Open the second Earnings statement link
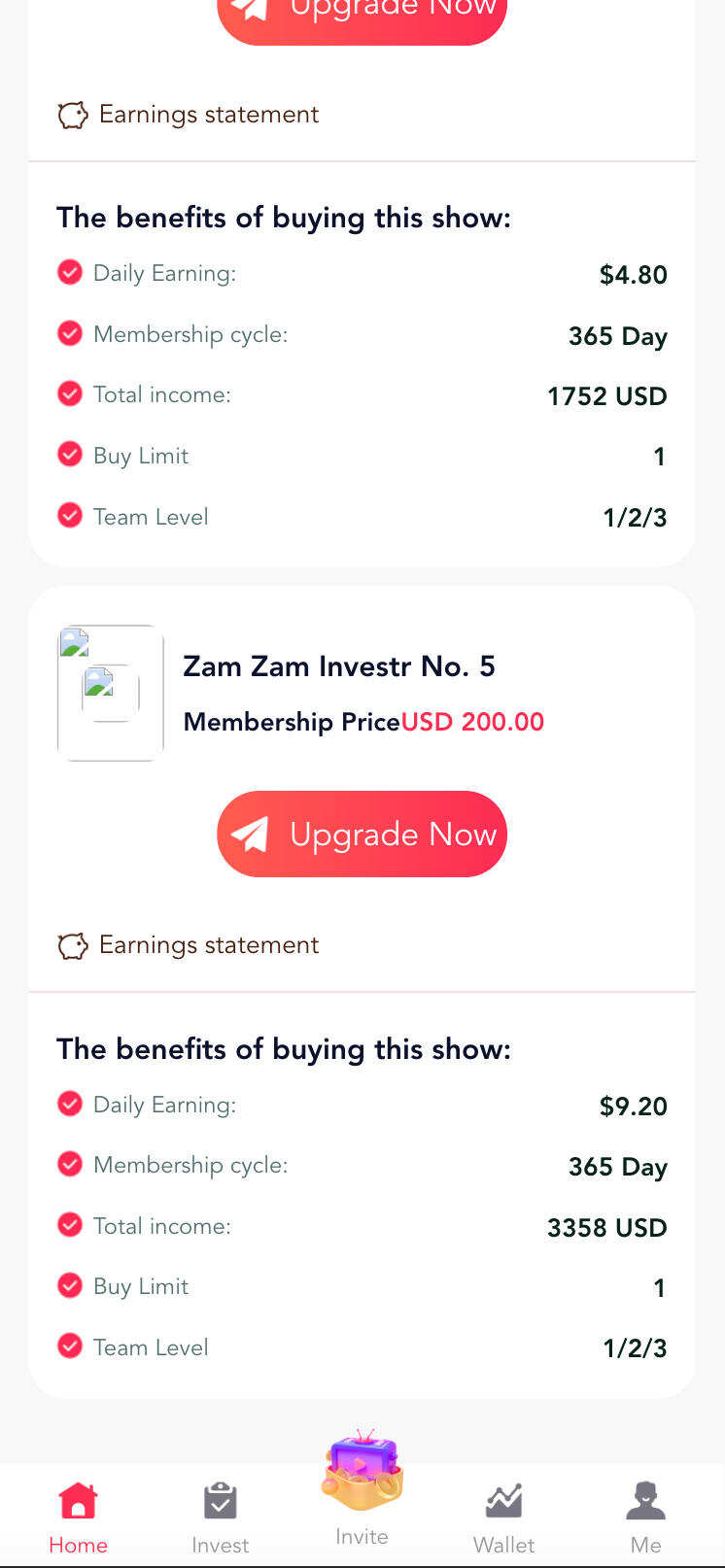 [207, 944]
